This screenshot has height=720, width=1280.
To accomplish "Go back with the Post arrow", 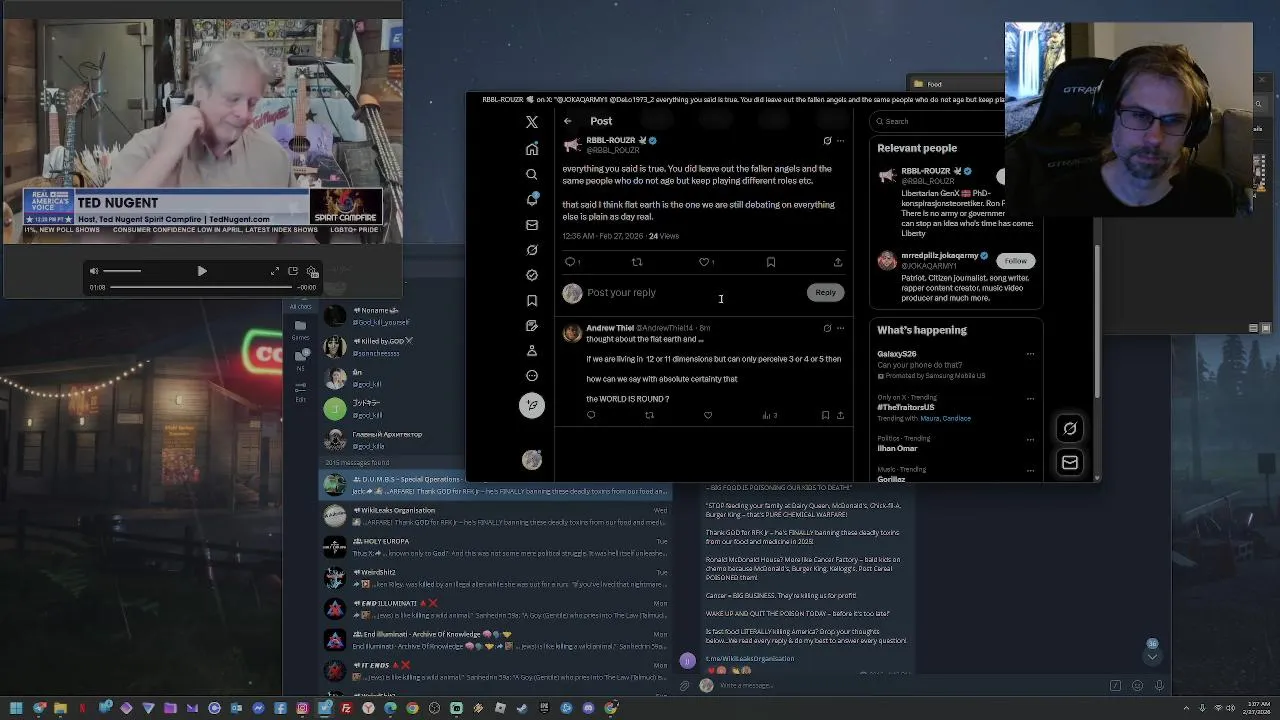I will [567, 121].
